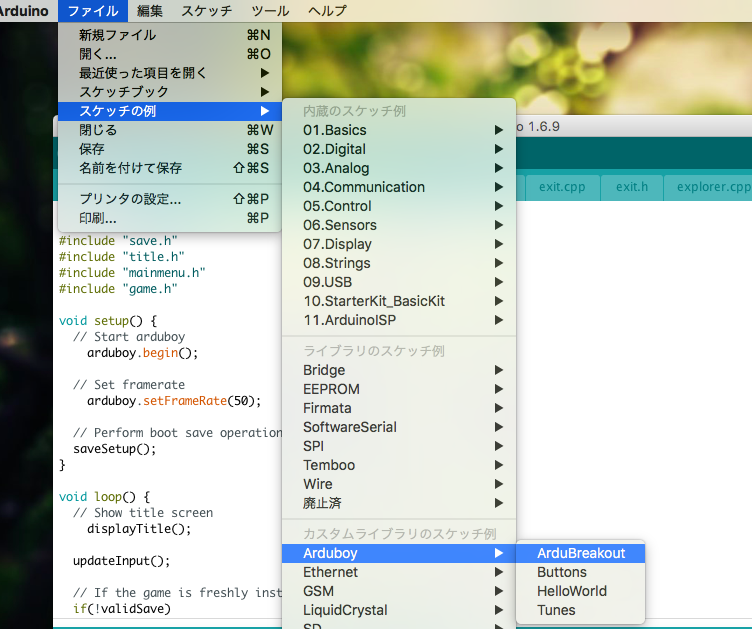Open the ツール menu
This screenshot has width=752, height=629.
[270, 11]
